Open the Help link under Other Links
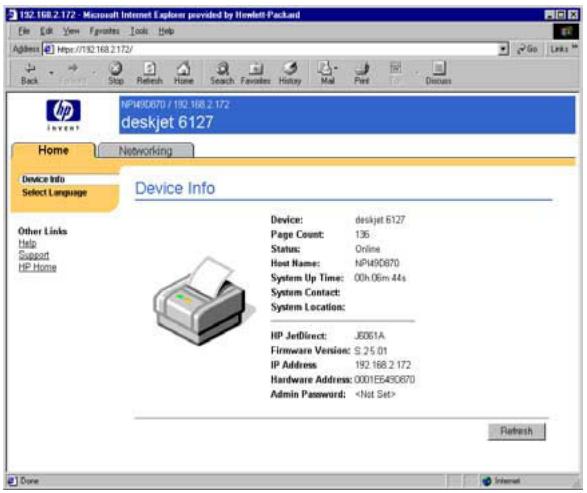The width and height of the screenshot is (587, 493). point(27,243)
